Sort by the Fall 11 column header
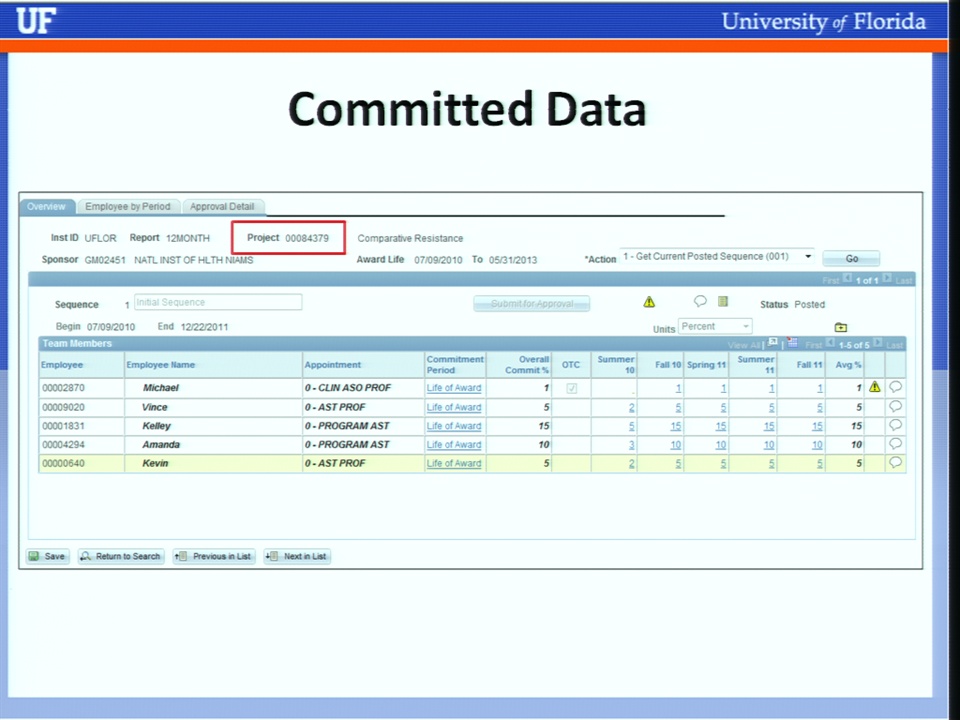The width and height of the screenshot is (960, 720). point(809,365)
